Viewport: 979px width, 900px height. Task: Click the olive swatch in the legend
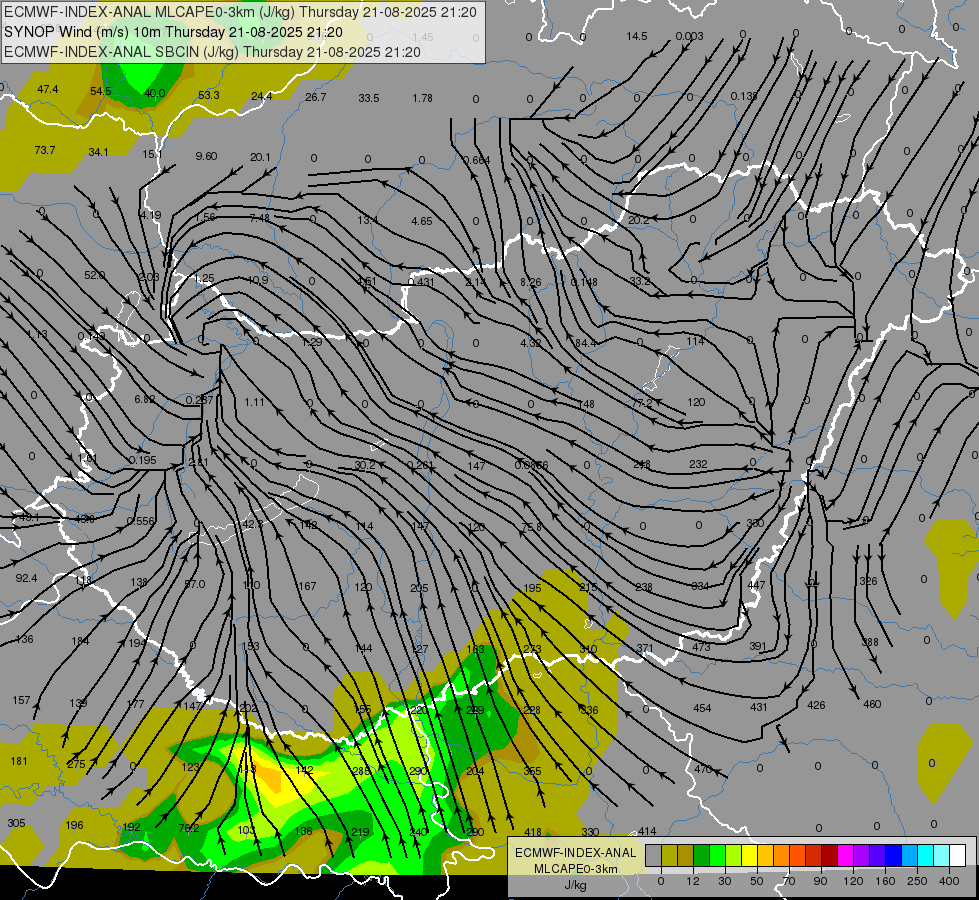pos(669,856)
